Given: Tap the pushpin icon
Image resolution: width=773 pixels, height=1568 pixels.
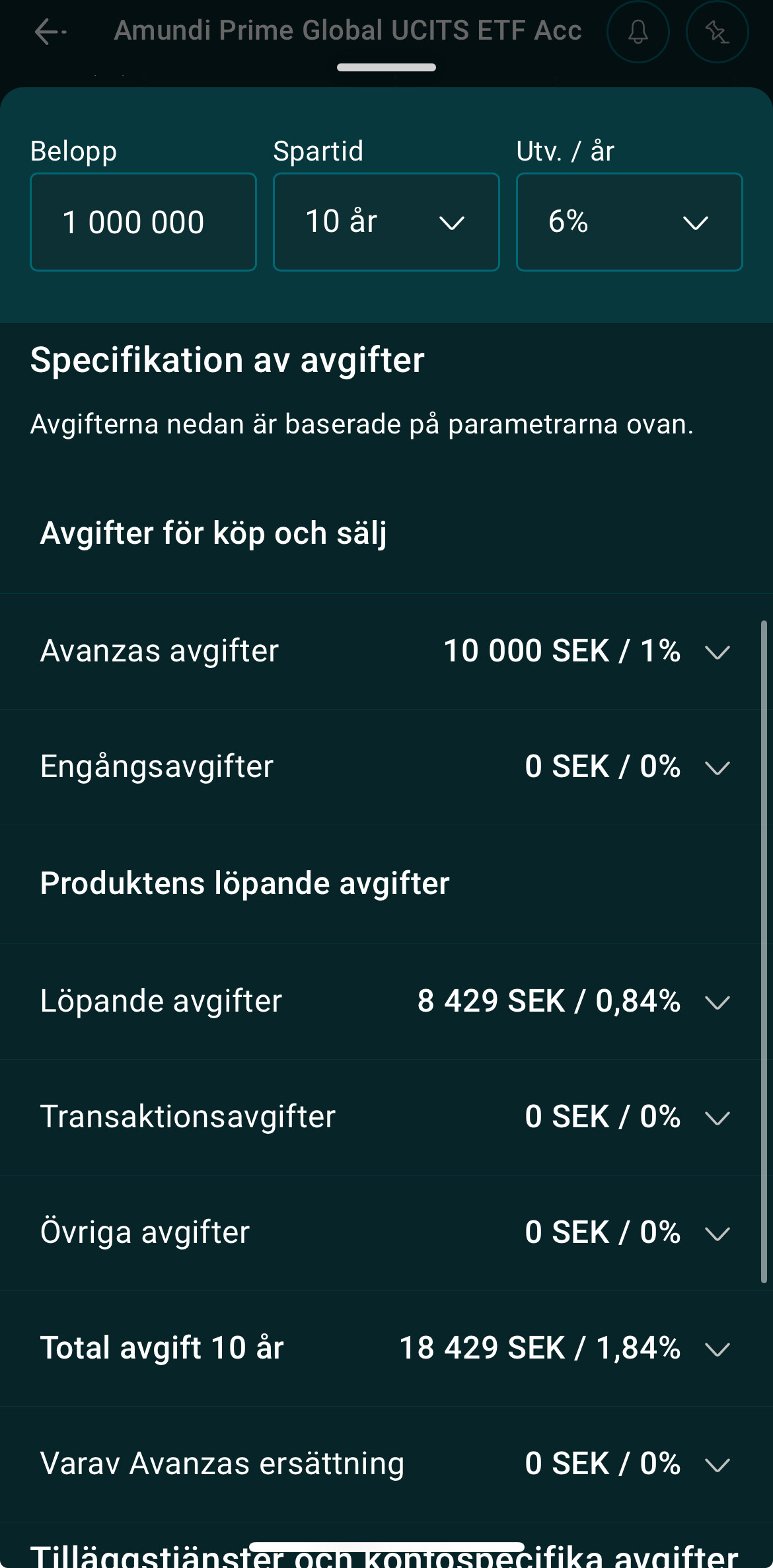Looking at the screenshot, I should pos(717,31).
